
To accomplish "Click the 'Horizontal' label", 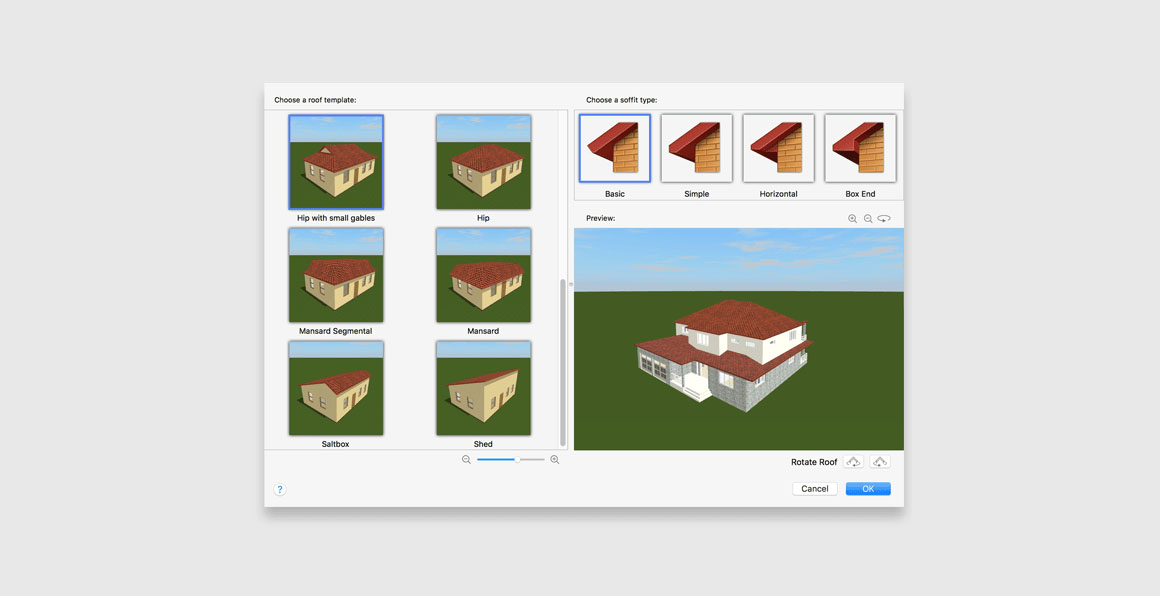I will [x=778, y=194].
